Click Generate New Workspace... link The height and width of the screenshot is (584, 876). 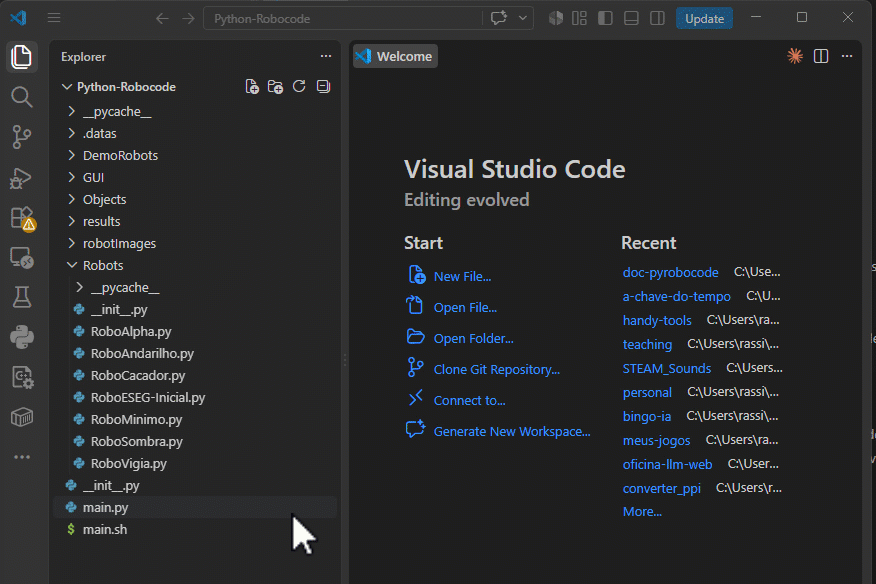coord(512,431)
